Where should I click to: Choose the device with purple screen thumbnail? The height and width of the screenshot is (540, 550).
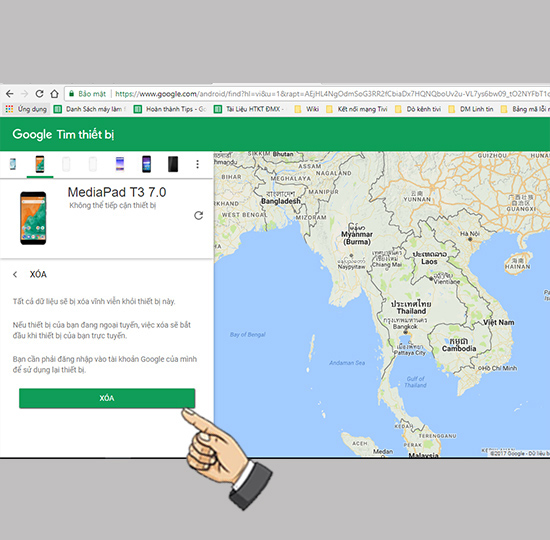click(146, 164)
